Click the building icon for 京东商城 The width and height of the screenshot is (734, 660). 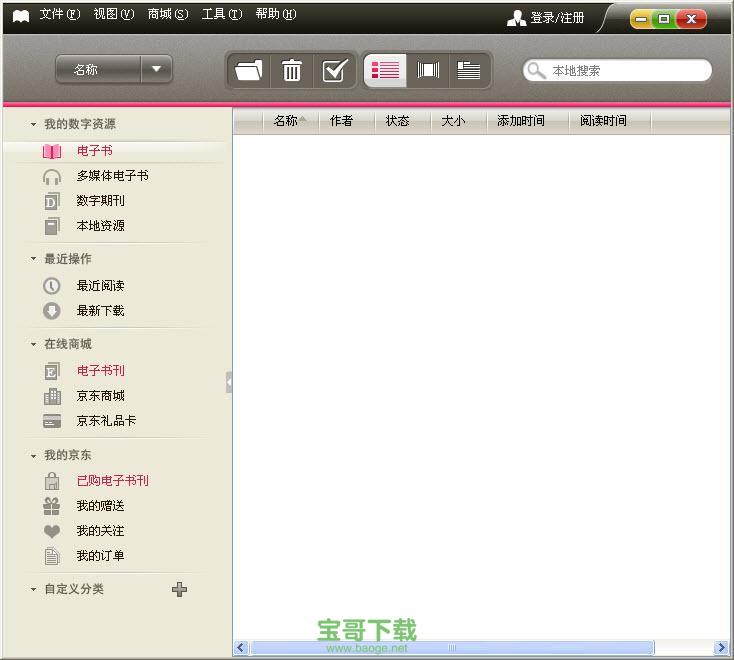pyautogui.click(x=52, y=396)
